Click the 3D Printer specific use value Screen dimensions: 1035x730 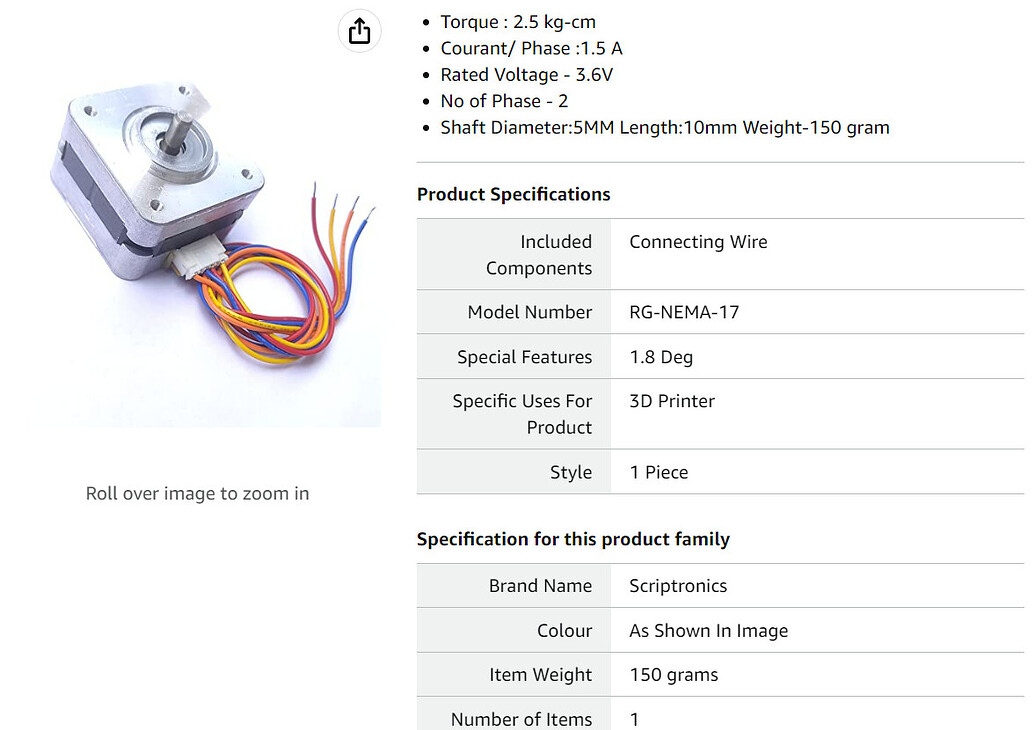[672, 400]
